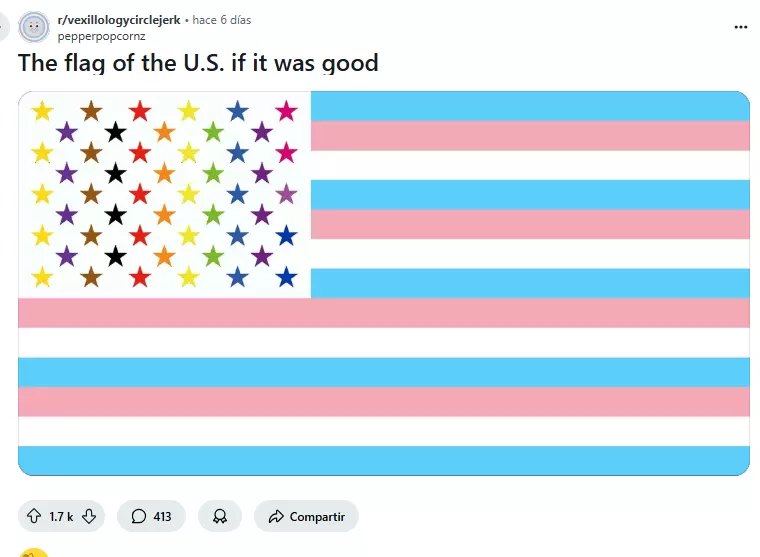The height and width of the screenshot is (557, 760).
Task: Open the subreddit avatar icon
Action: click(34, 26)
